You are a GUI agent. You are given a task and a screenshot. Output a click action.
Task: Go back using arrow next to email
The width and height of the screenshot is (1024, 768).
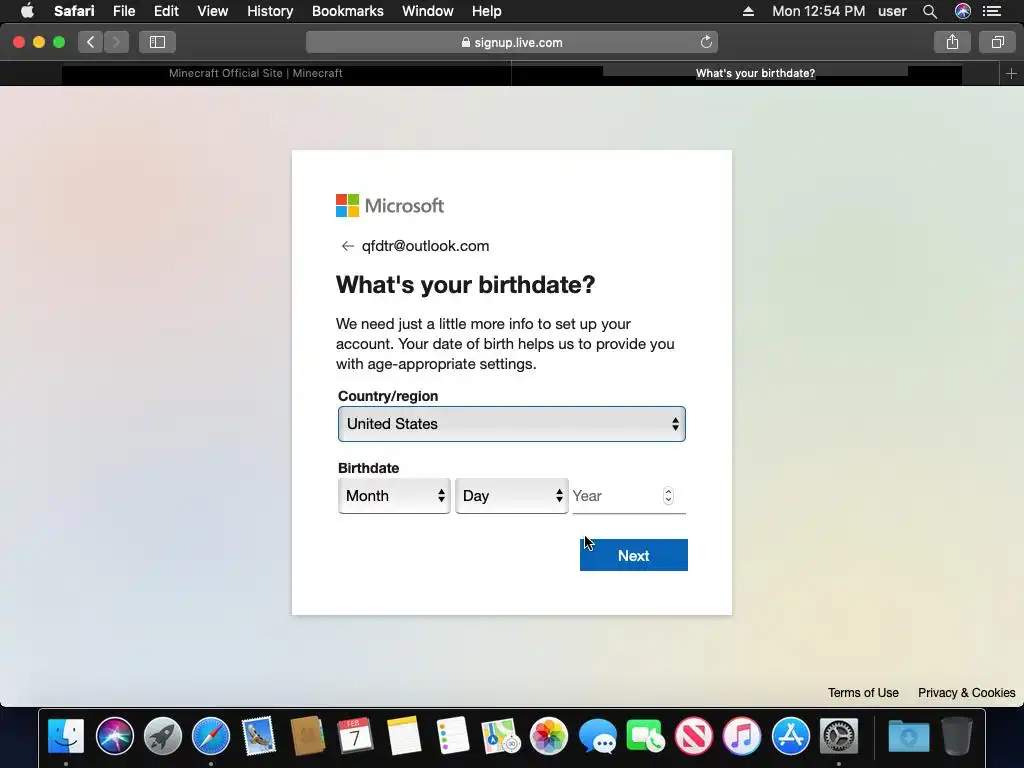[347, 246]
